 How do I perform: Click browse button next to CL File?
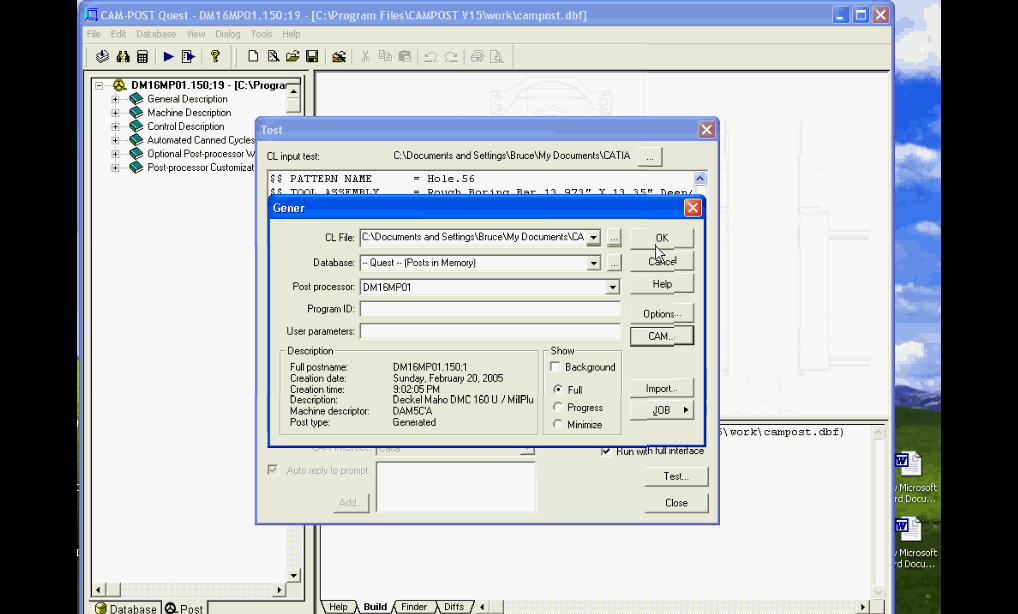pos(614,238)
